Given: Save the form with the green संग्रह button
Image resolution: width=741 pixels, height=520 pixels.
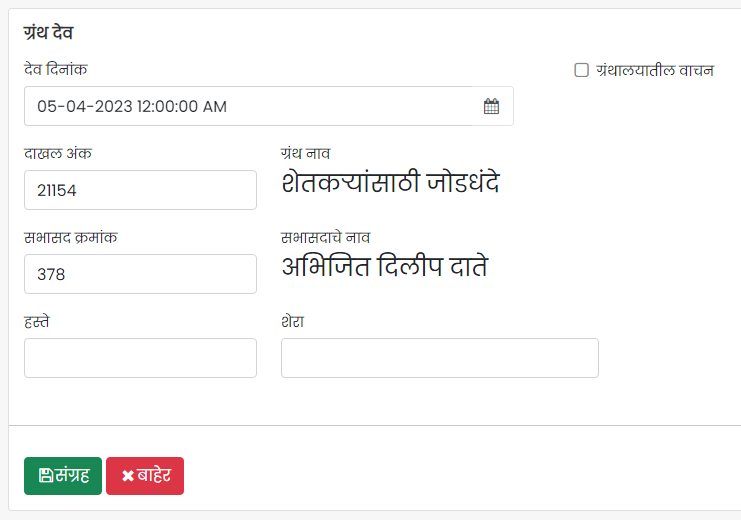Looking at the screenshot, I should [63, 476].
